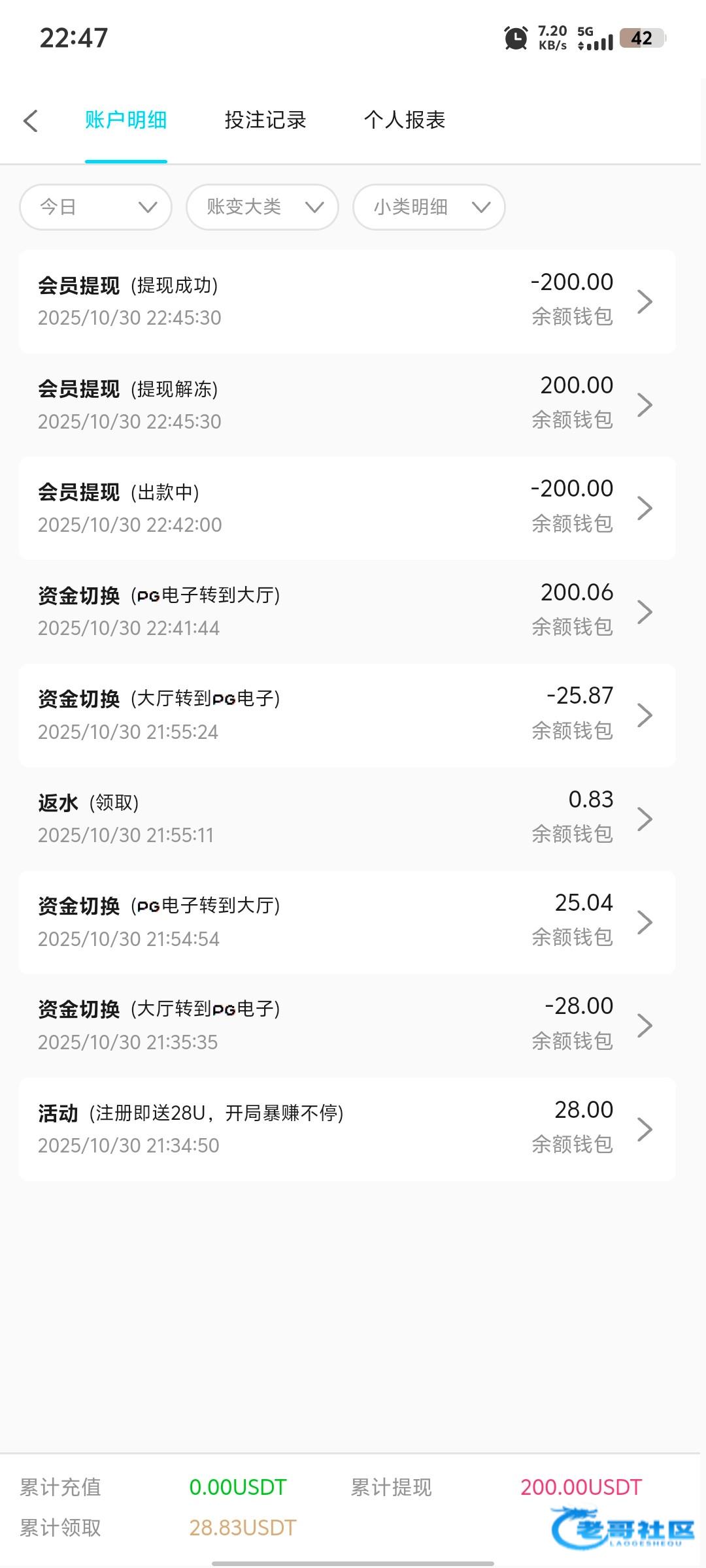Open the 今日 date filter dropdown
This screenshot has height=1568, width=706.
(x=96, y=207)
